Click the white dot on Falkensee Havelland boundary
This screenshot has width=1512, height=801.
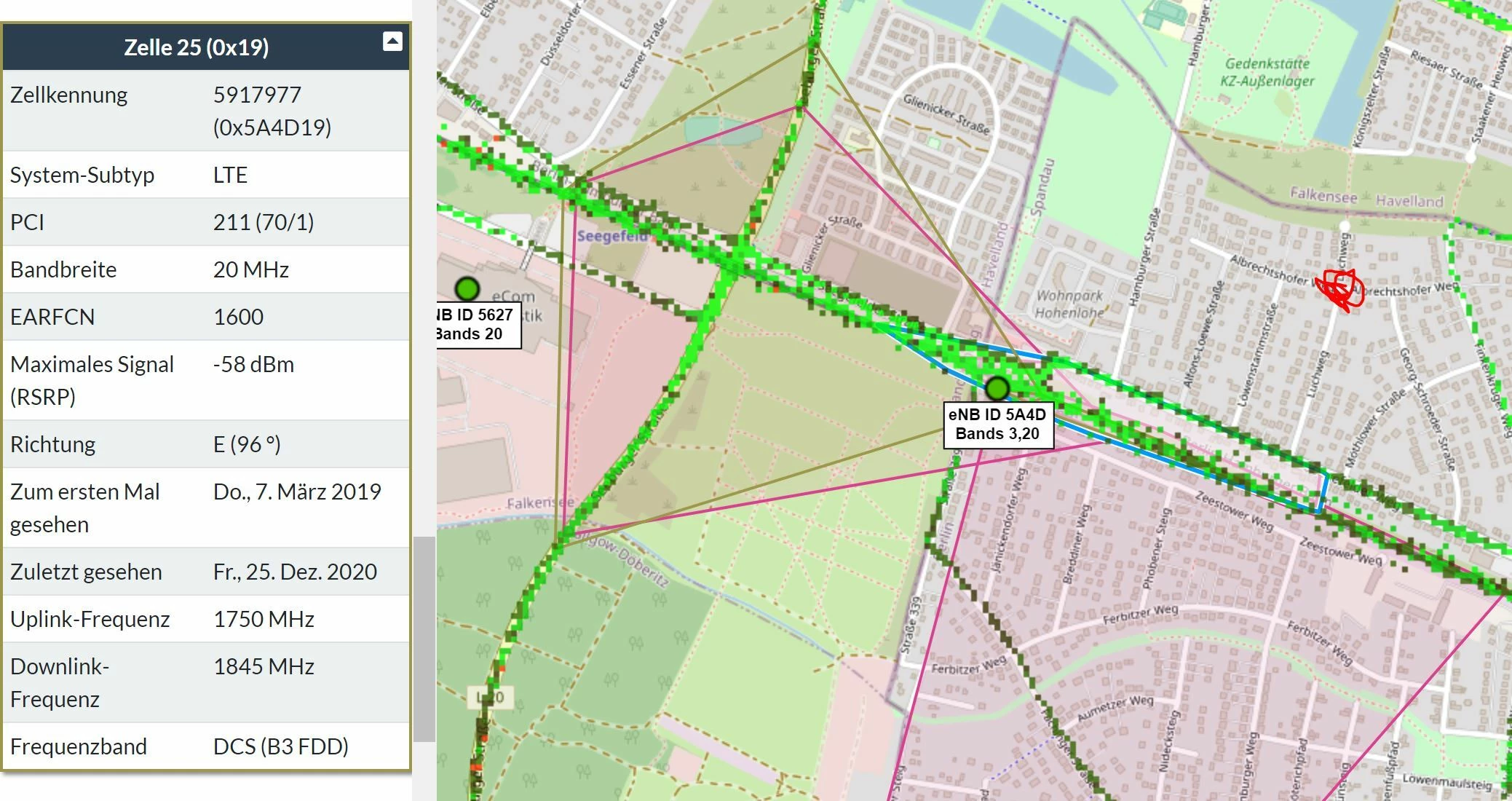point(1345,226)
